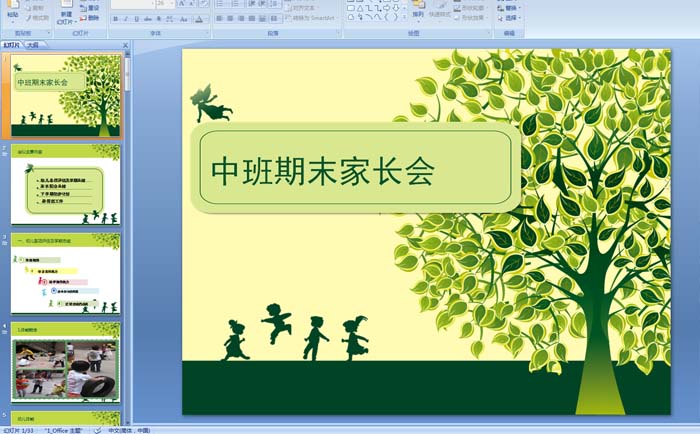This screenshot has width=700, height=434.
Task: Click the Increase Indent icon
Action: [x=262, y=4]
